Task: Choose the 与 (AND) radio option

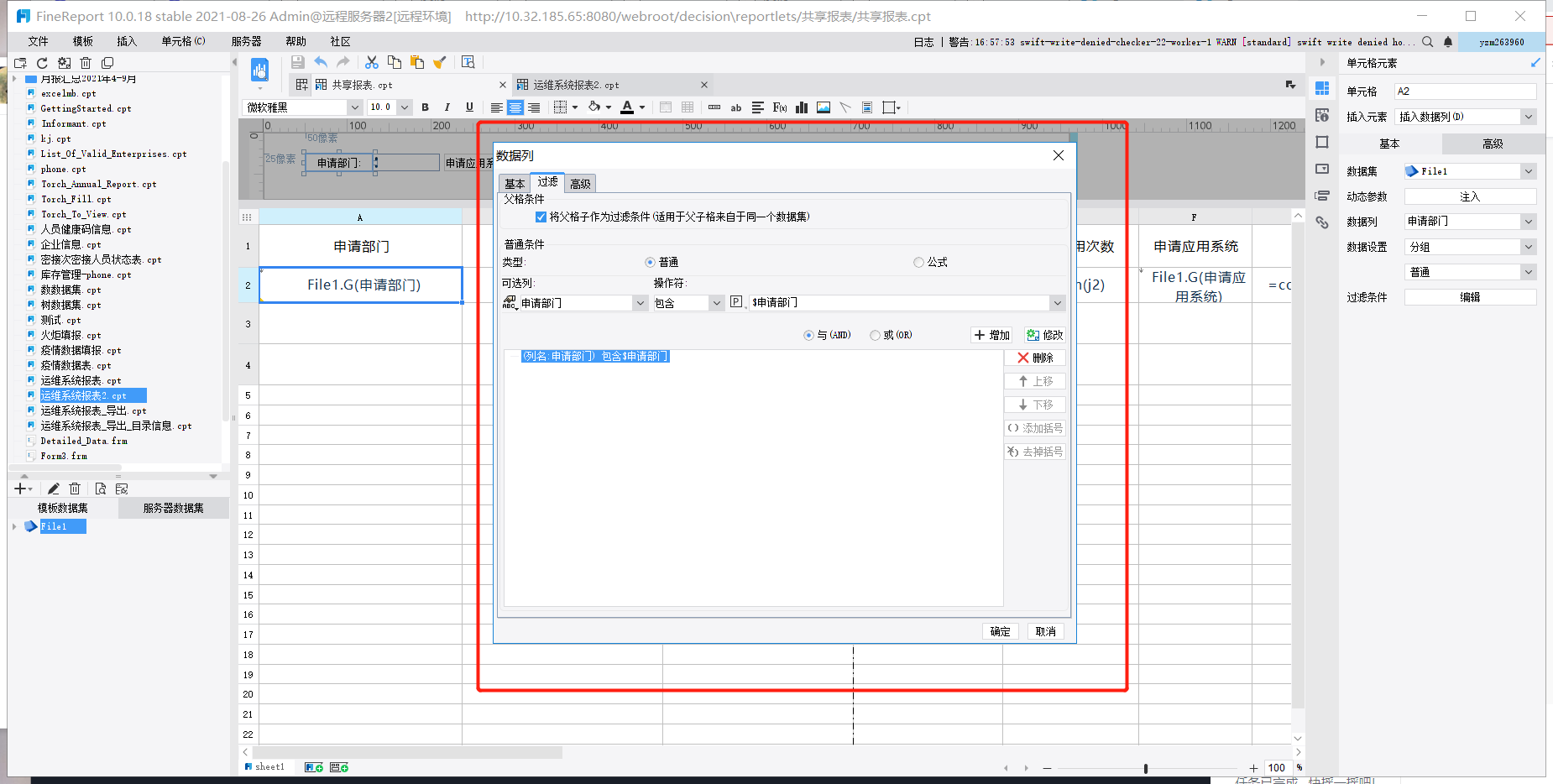Action: (808, 335)
